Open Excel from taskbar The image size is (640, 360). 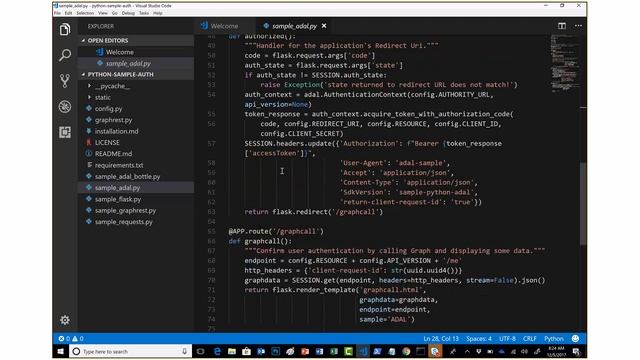click(x=334, y=351)
